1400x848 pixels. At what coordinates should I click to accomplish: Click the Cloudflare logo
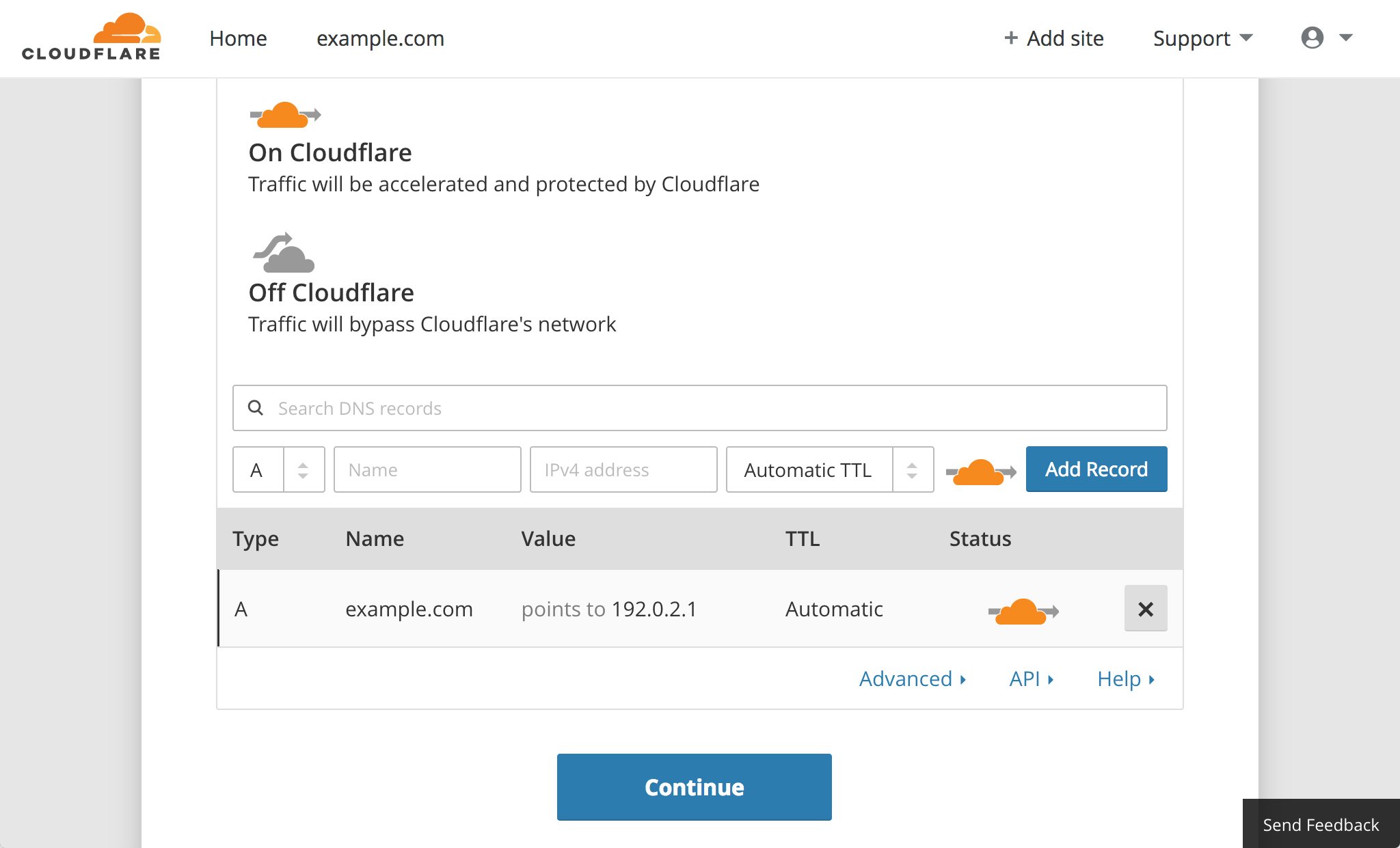pyautogui.click(x=91, y=38)
